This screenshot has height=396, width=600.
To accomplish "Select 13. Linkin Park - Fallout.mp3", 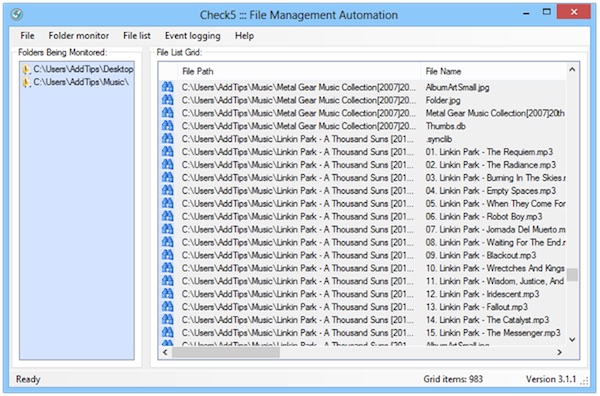I will pyautogui.click(x=476, y=307).
